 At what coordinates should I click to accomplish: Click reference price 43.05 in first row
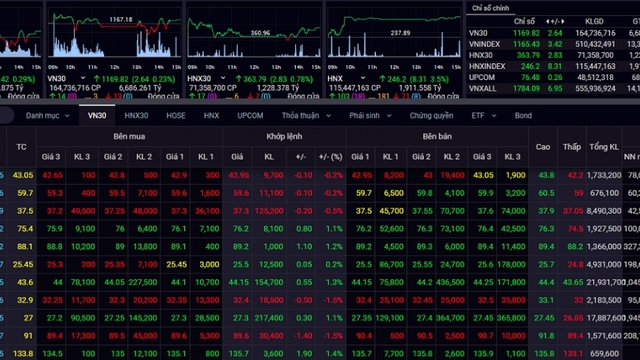pos(23,175)
